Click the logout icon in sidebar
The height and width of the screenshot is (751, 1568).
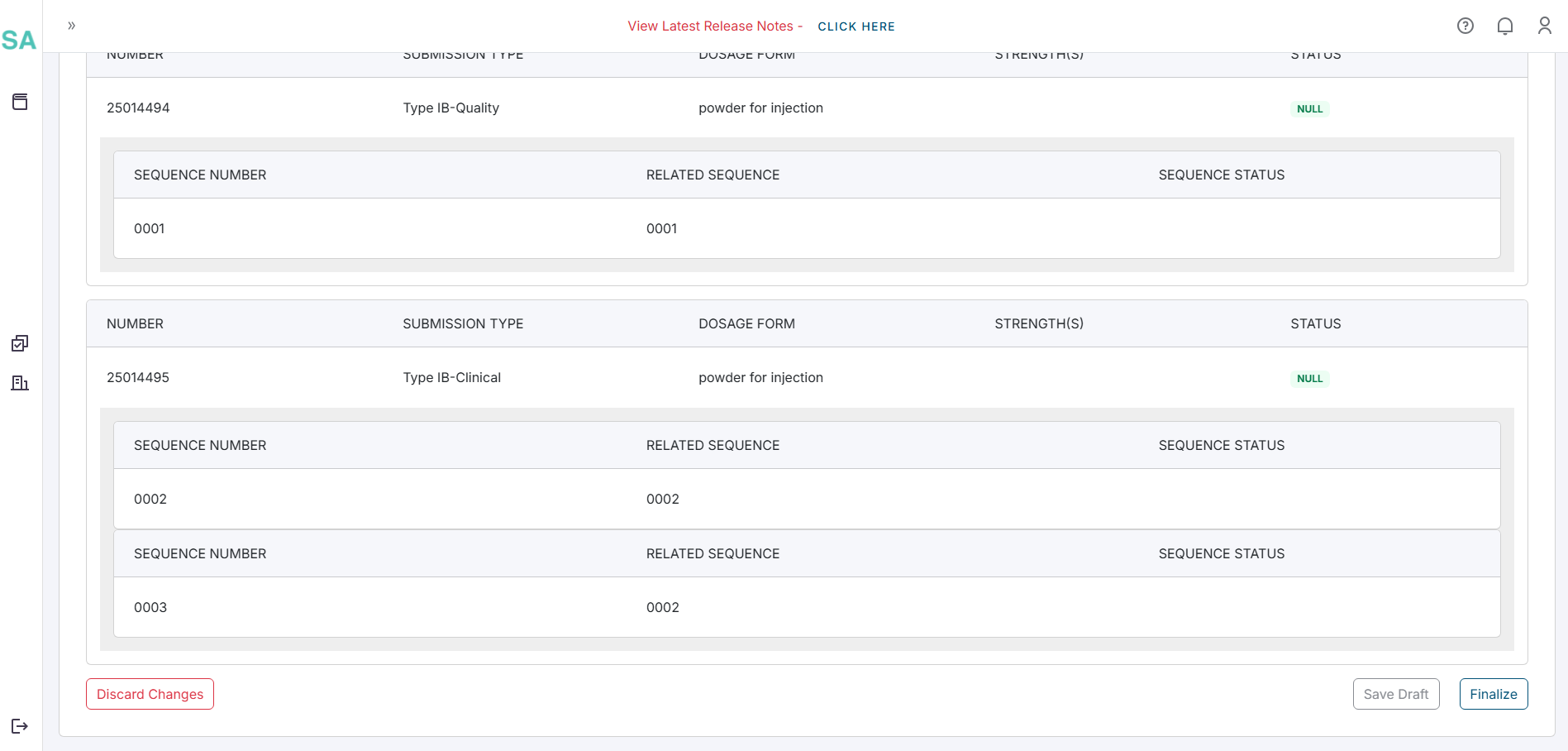(x=20, y=726)
